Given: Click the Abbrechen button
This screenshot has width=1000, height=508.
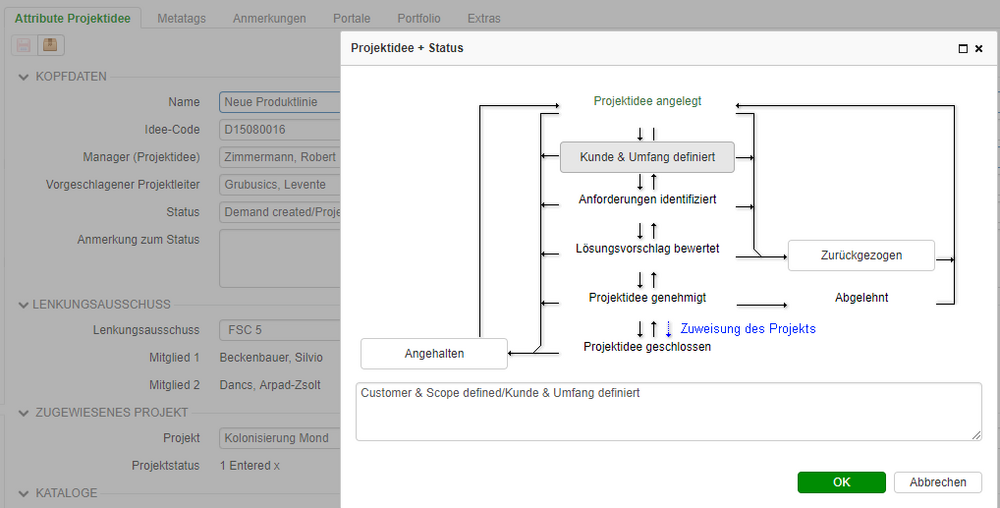Looking at the screenshot, I should 938,482.
